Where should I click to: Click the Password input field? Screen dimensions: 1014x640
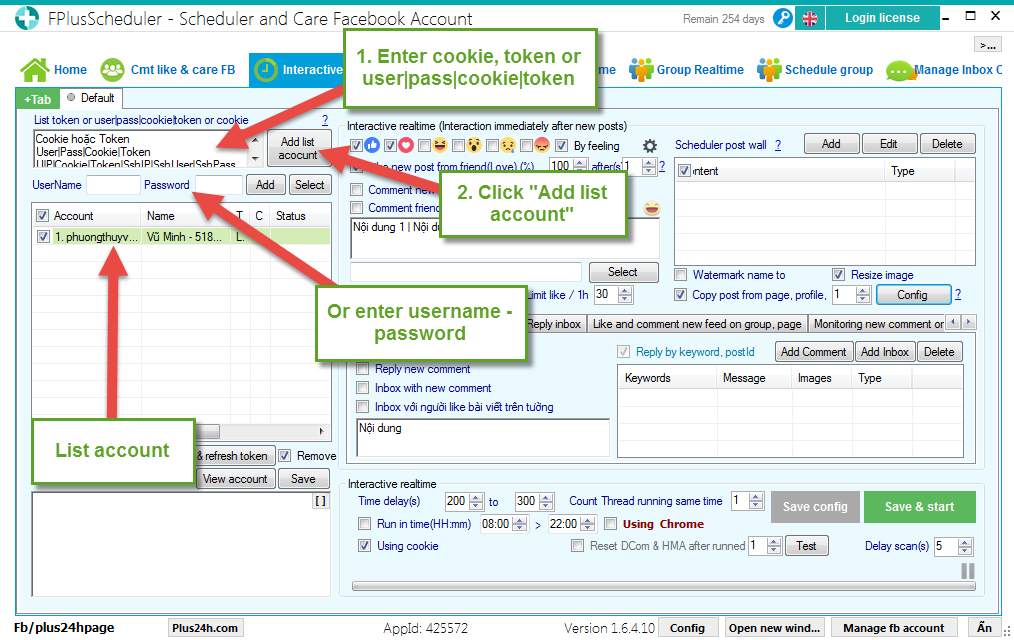(x=219, y=185)
